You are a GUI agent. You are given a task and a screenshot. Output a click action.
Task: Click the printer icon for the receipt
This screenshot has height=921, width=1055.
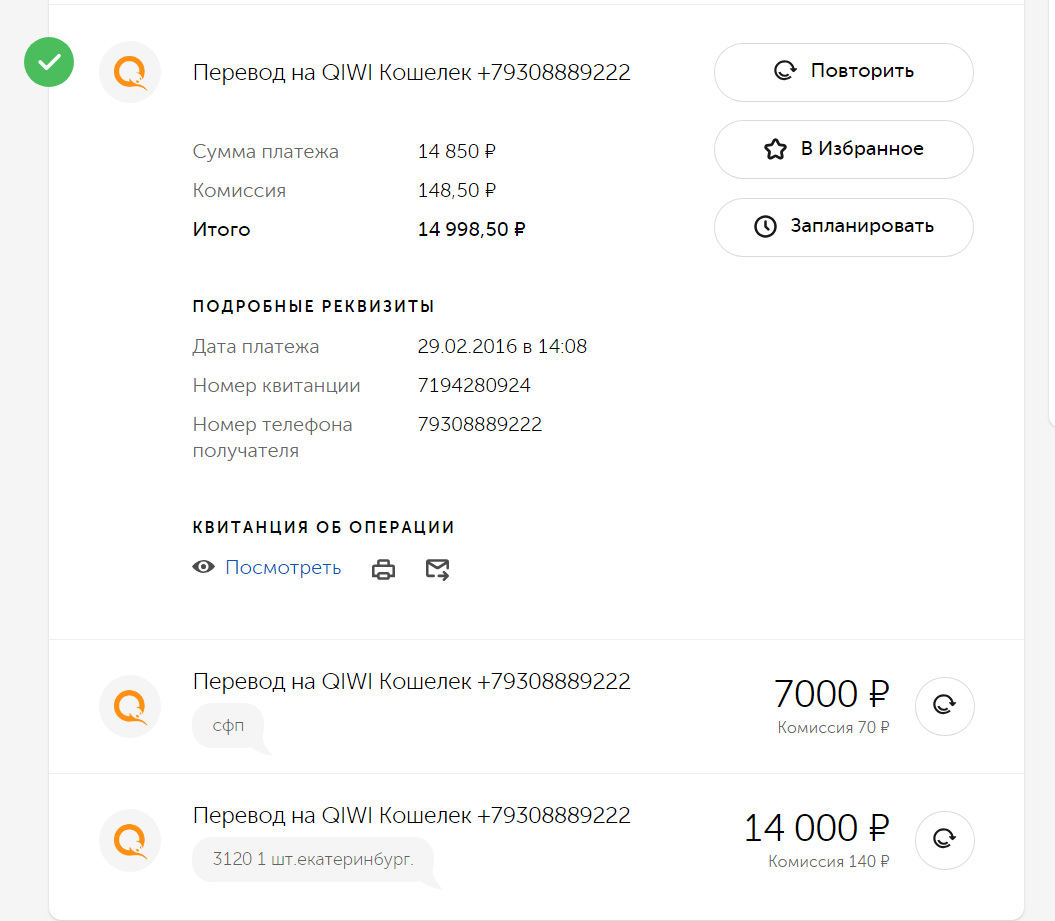point(384,569)
